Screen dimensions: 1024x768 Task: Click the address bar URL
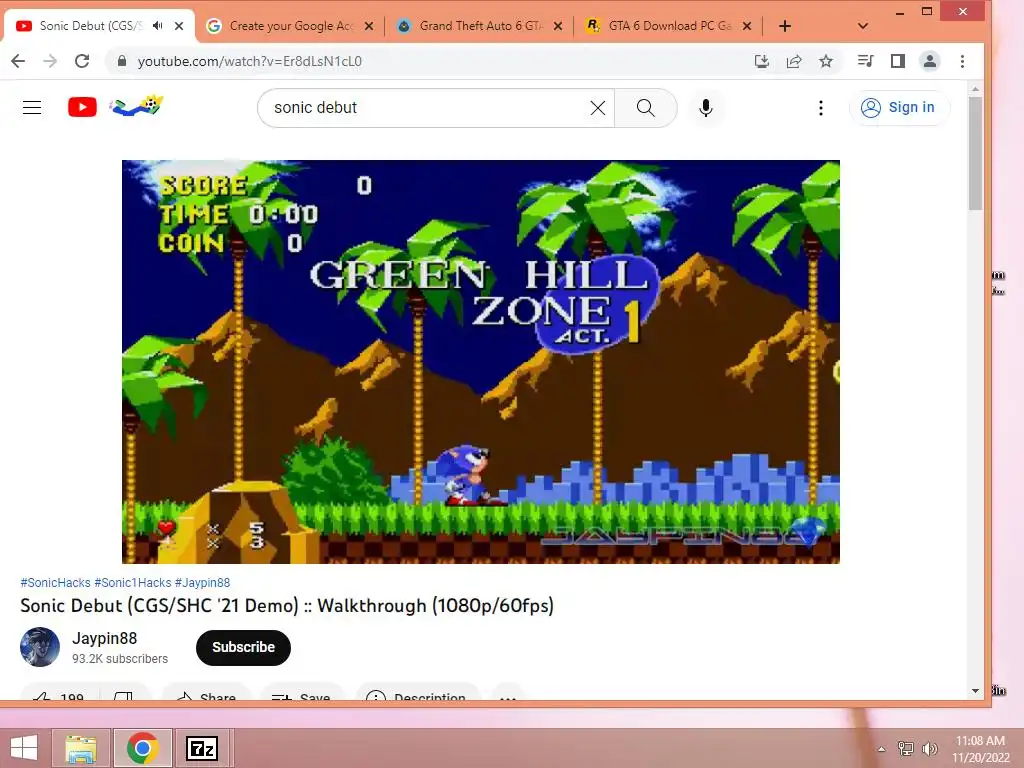pyautogui.click(x=249, y=61)
